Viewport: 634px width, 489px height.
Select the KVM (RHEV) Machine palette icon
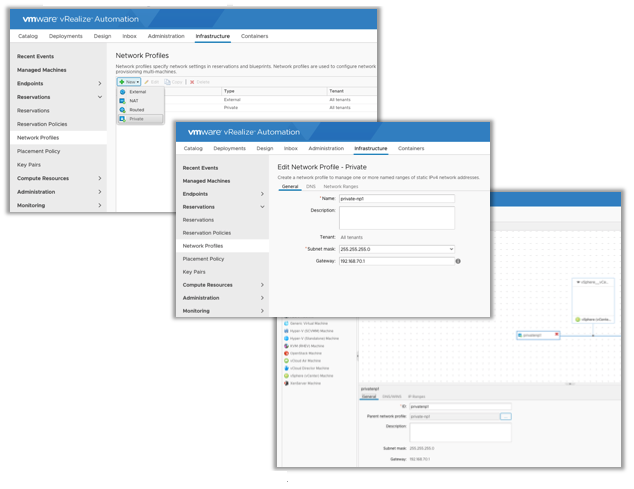tap(286, 346)
